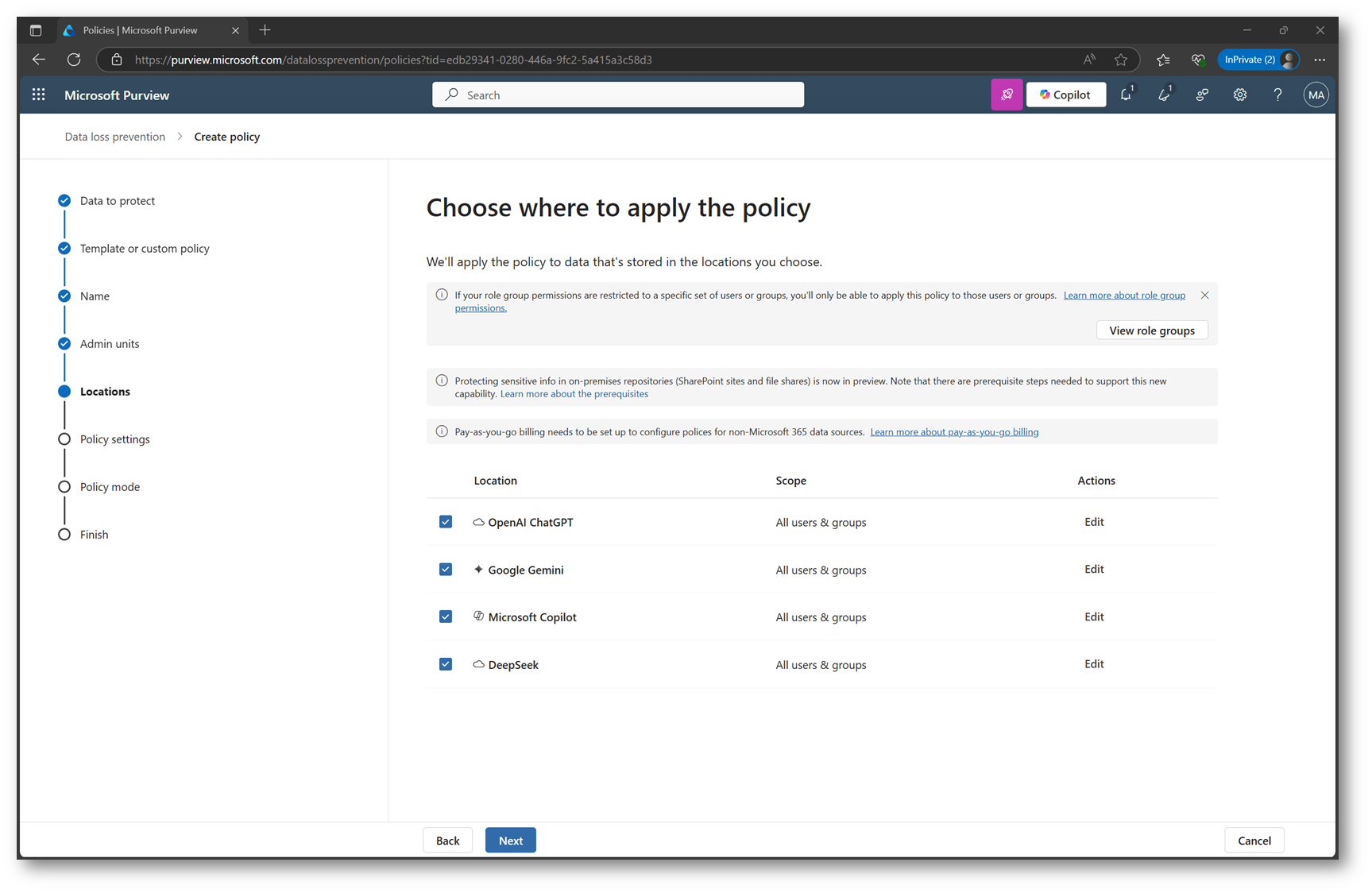Open Learn more about role group permissions link
This screenshot has width=1372, height=893.
(1124, 295)
